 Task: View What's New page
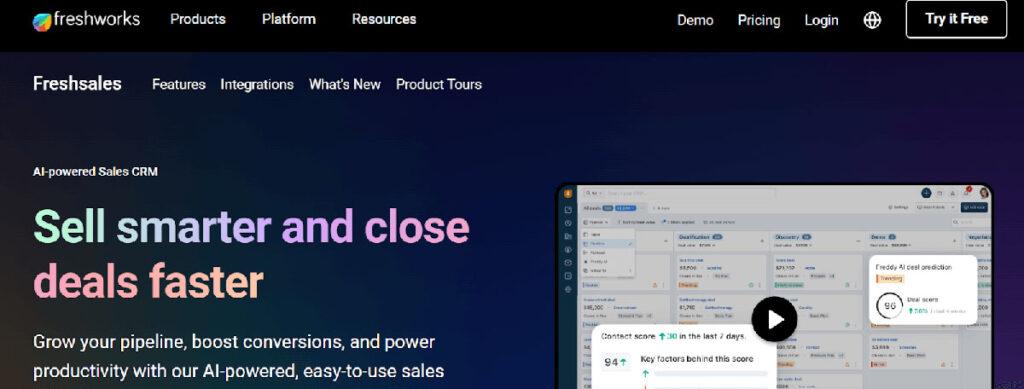[345, 84]
